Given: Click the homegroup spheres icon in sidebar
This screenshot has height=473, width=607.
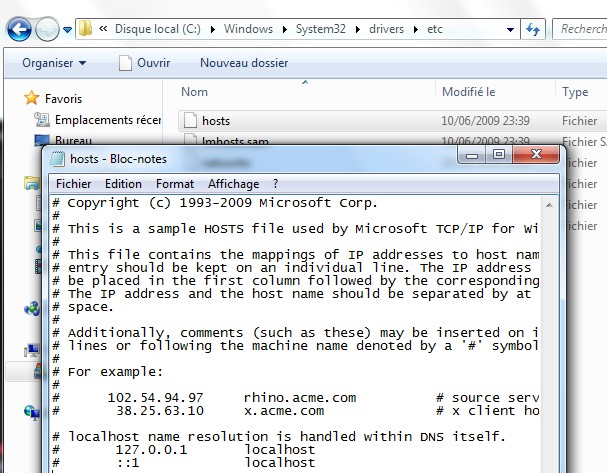Looking at the screenshot, I should point(32,308).
